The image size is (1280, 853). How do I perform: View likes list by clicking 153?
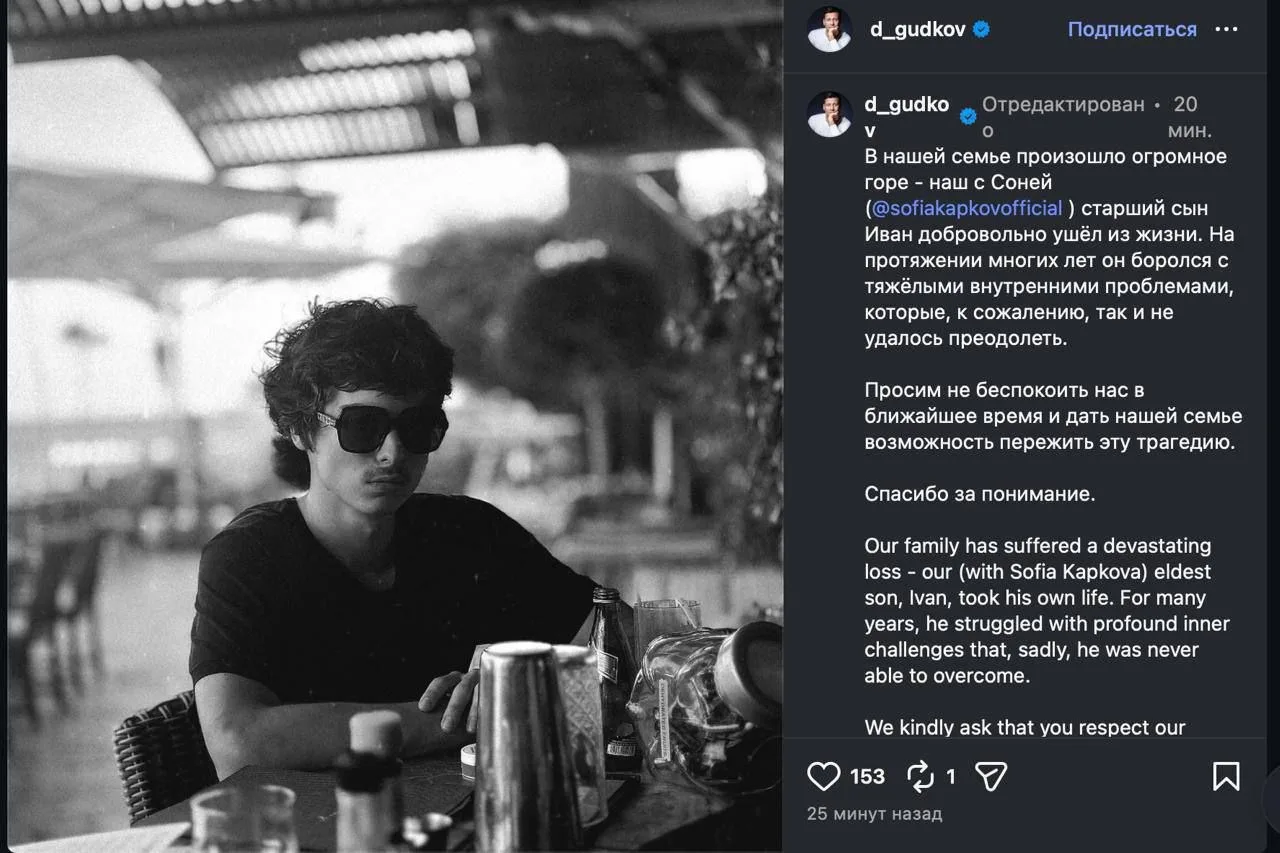(867, 776)
